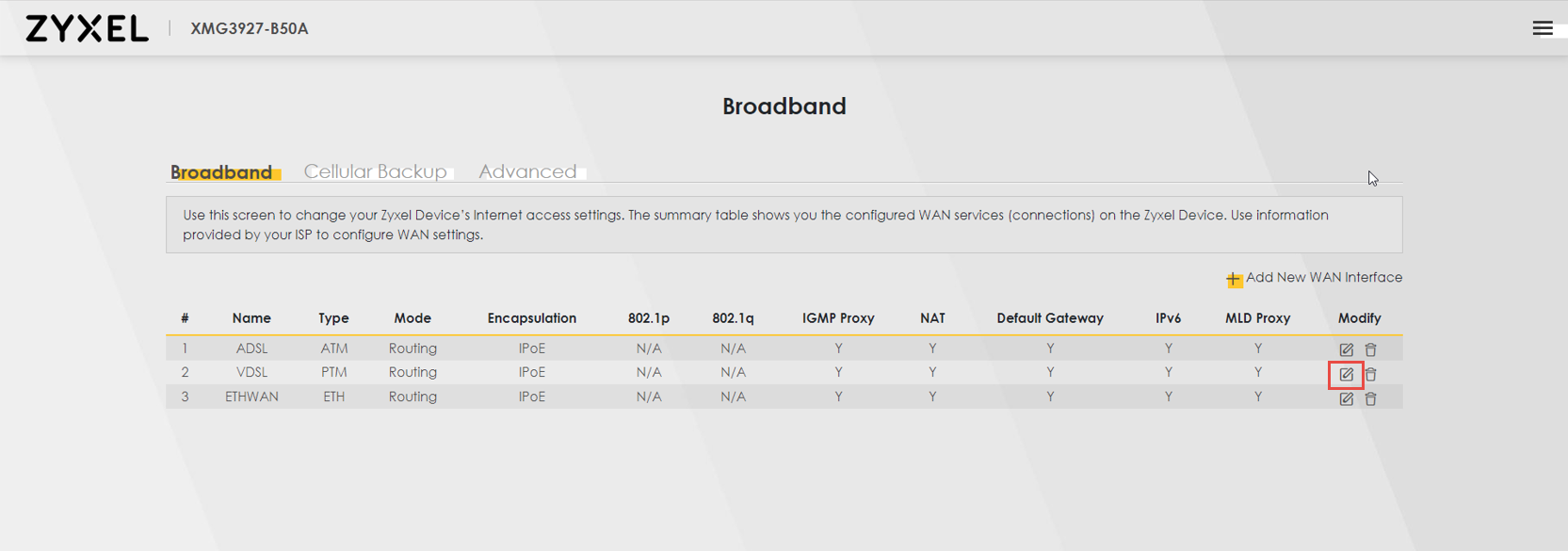This screenshot has height=551, width=1568.
Task: Delete the ADSL WAN interface
Action: (1370, 349)
